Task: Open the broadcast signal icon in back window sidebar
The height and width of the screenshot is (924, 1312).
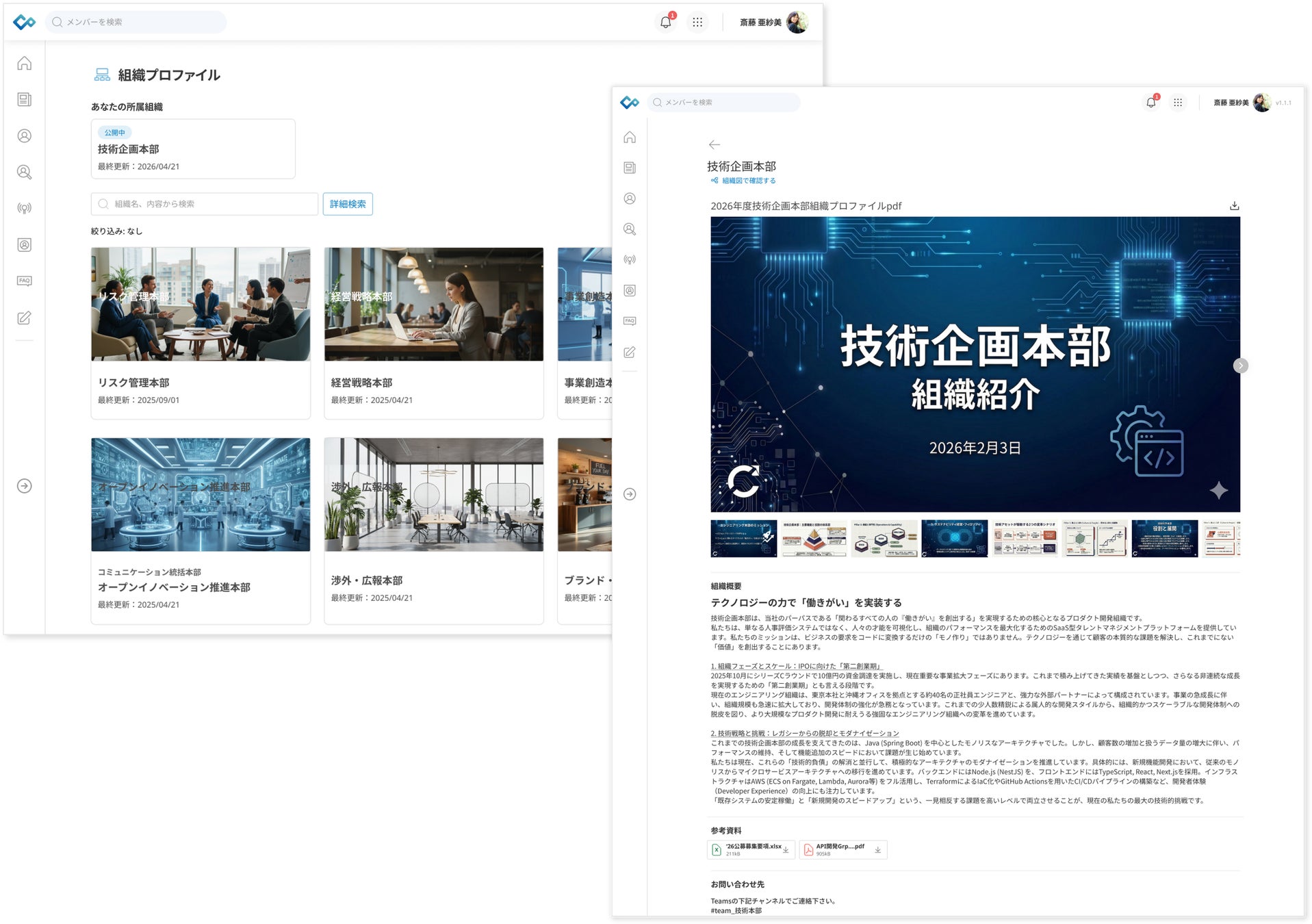Action: 25,209
